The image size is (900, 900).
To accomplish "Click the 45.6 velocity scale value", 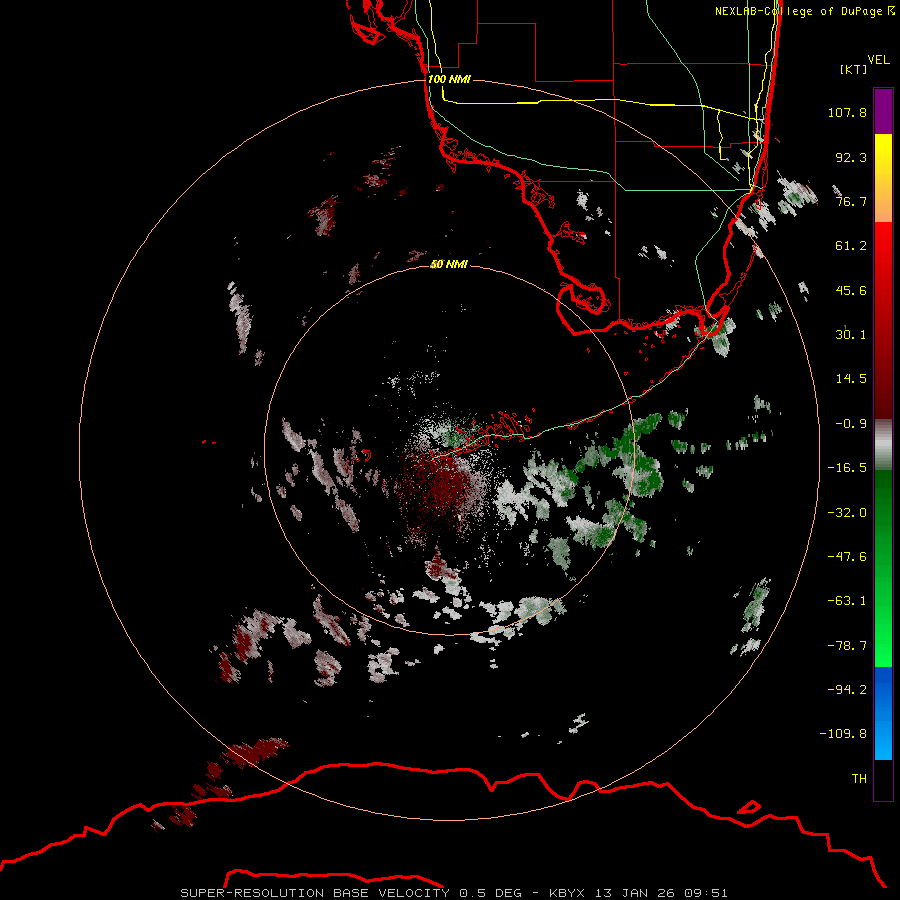I will pyautogui.click(x=851, y=290).
